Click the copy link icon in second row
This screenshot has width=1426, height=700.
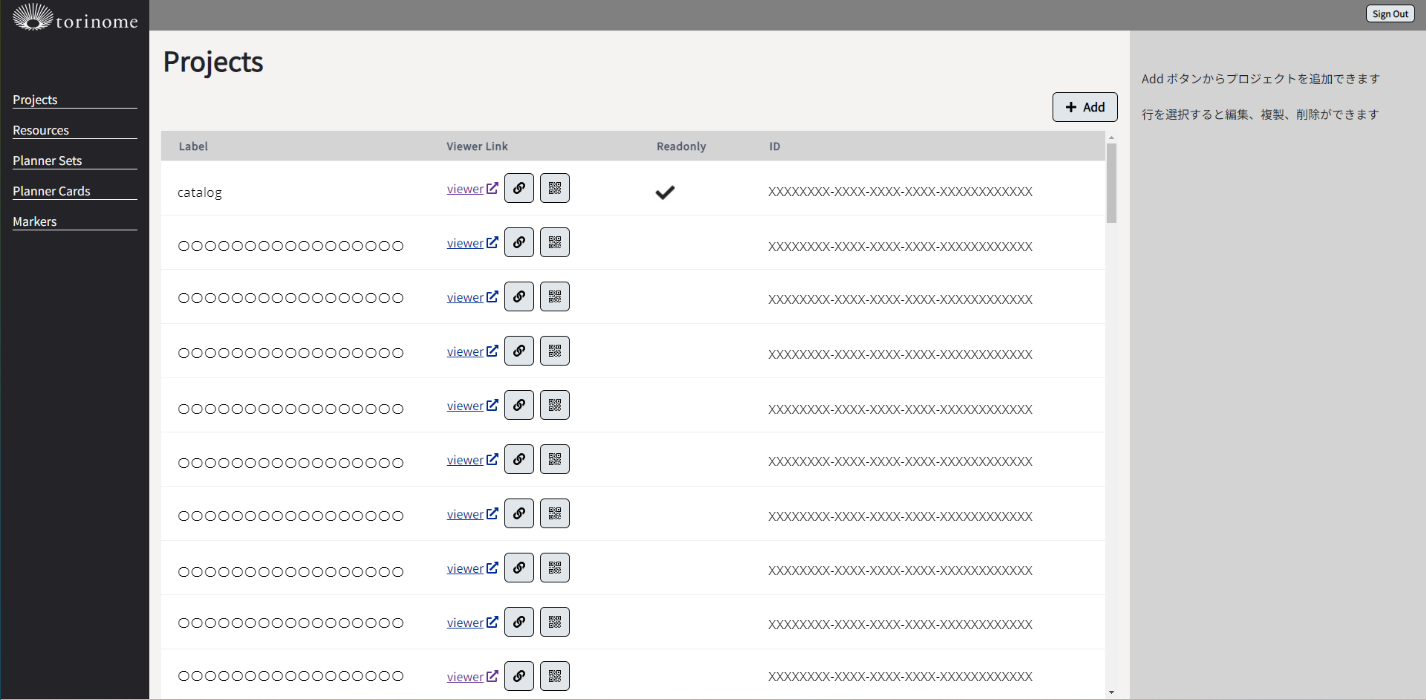coord(518,242)
